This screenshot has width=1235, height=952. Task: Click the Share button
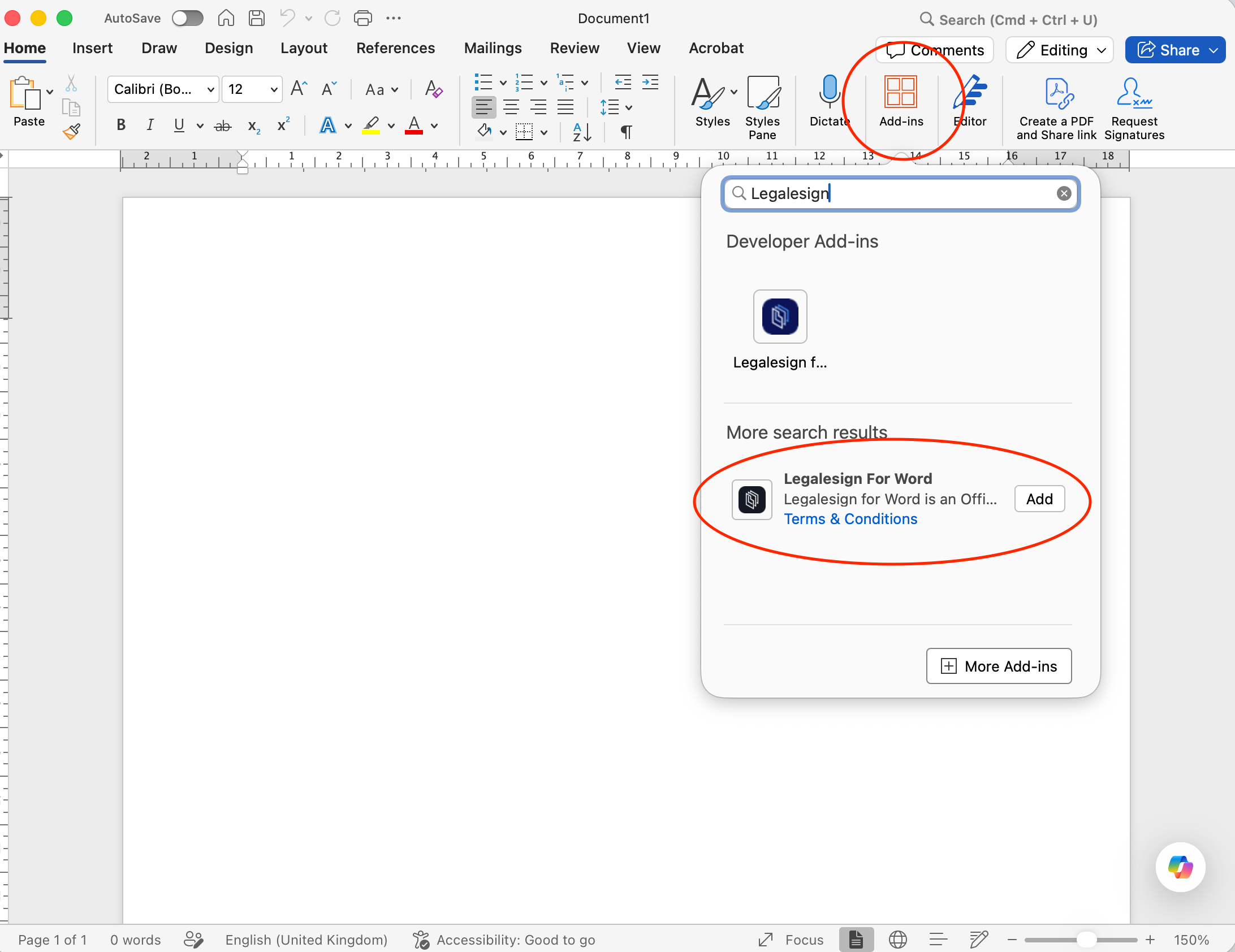click(x=1174, y=50)
